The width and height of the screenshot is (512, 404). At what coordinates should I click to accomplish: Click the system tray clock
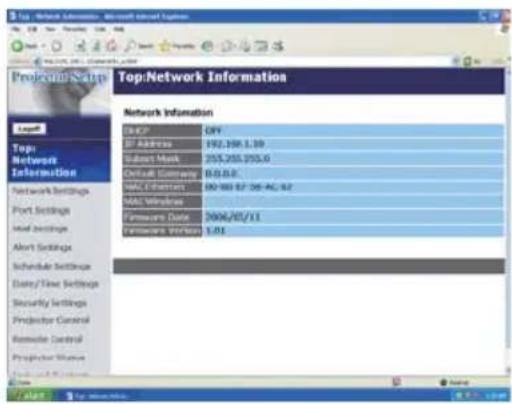click(x=496, y=396)
